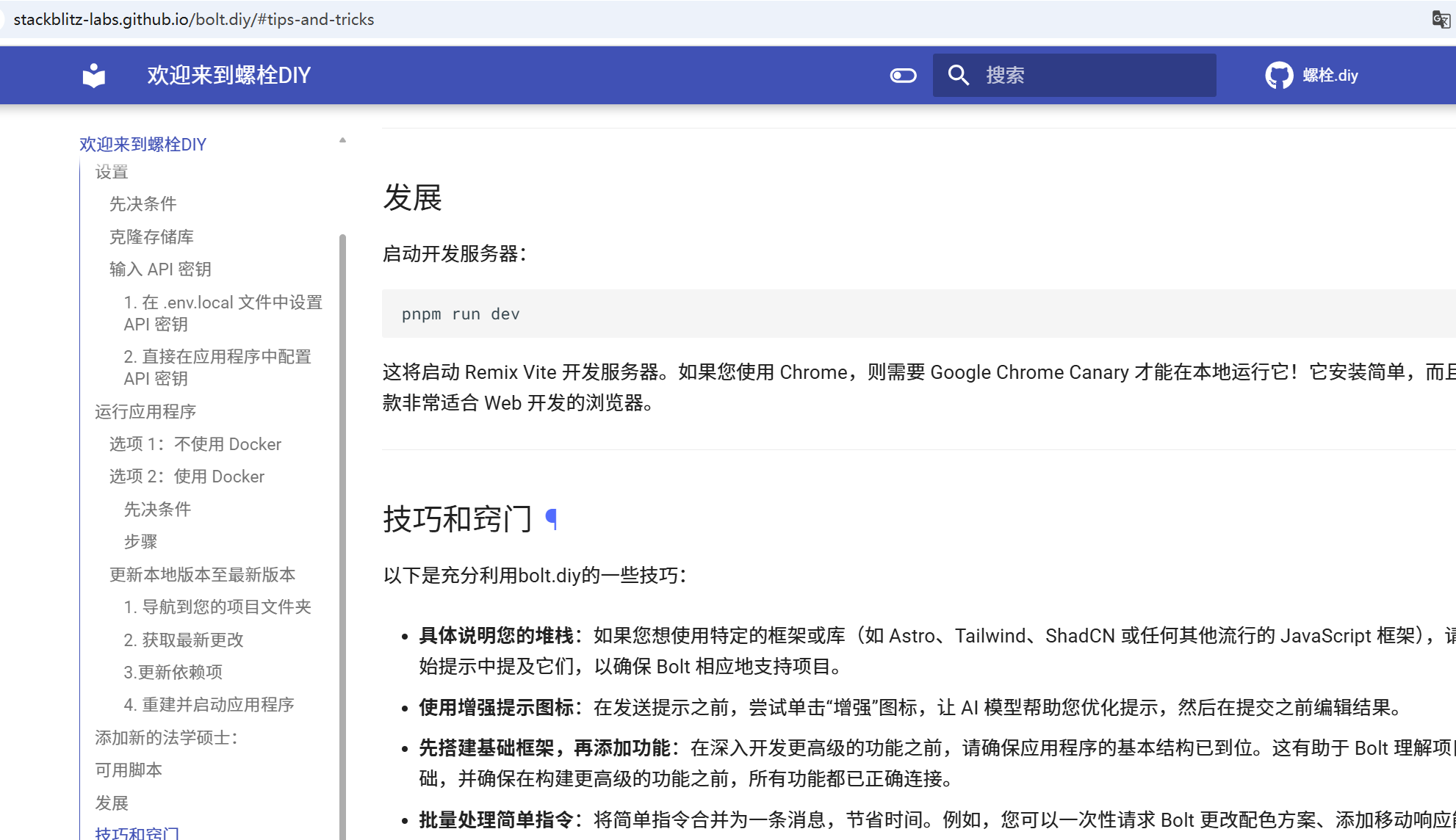Viewport: 1456px width, 840px height.
Task: Click the 使用增强提示图标 bold text
Action: 496,707
